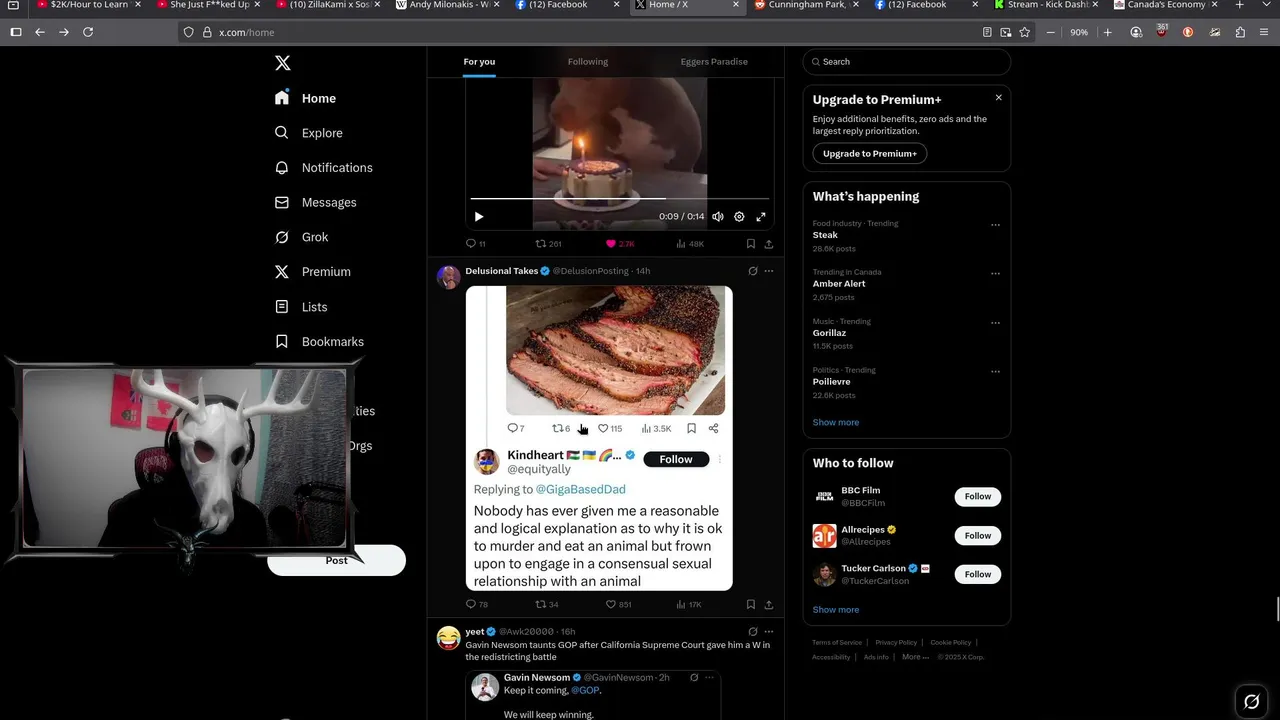Expand video to fullscreen
This screenshot has width=1280, height=720.
761,217
